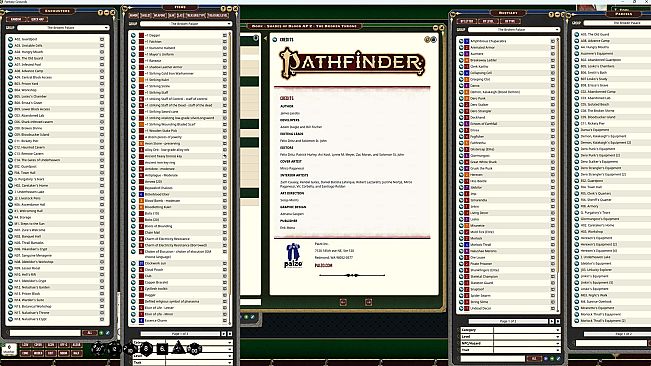Screen dimensions: 651x366
Task: Toggle identification for Dockhand in Bestiary
Action: tap(553, 117)
